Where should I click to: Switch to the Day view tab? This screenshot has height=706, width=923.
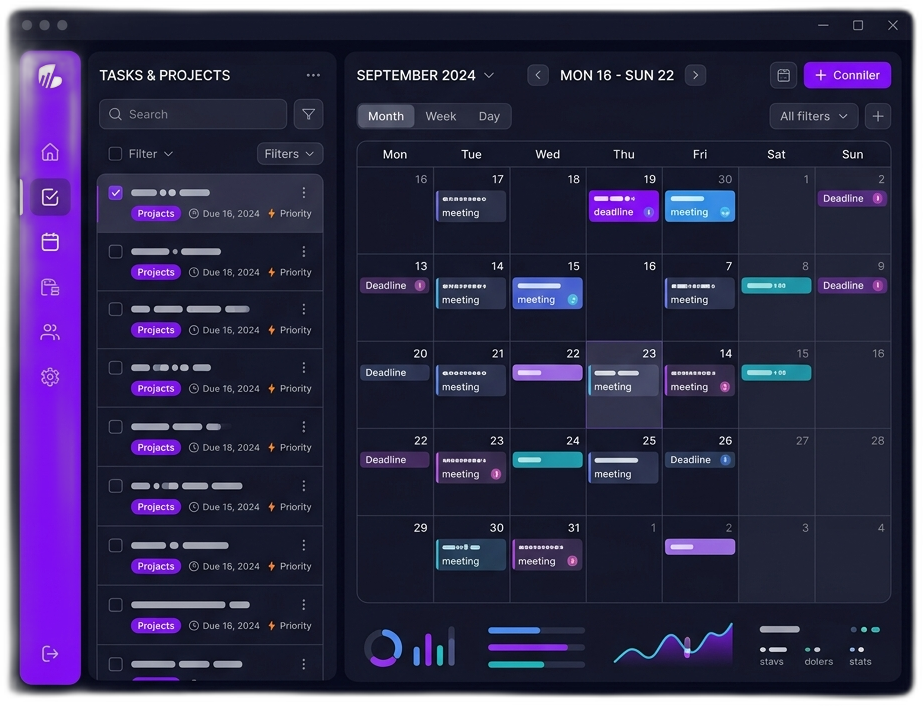pyautogui.click(x=489, y=116)
